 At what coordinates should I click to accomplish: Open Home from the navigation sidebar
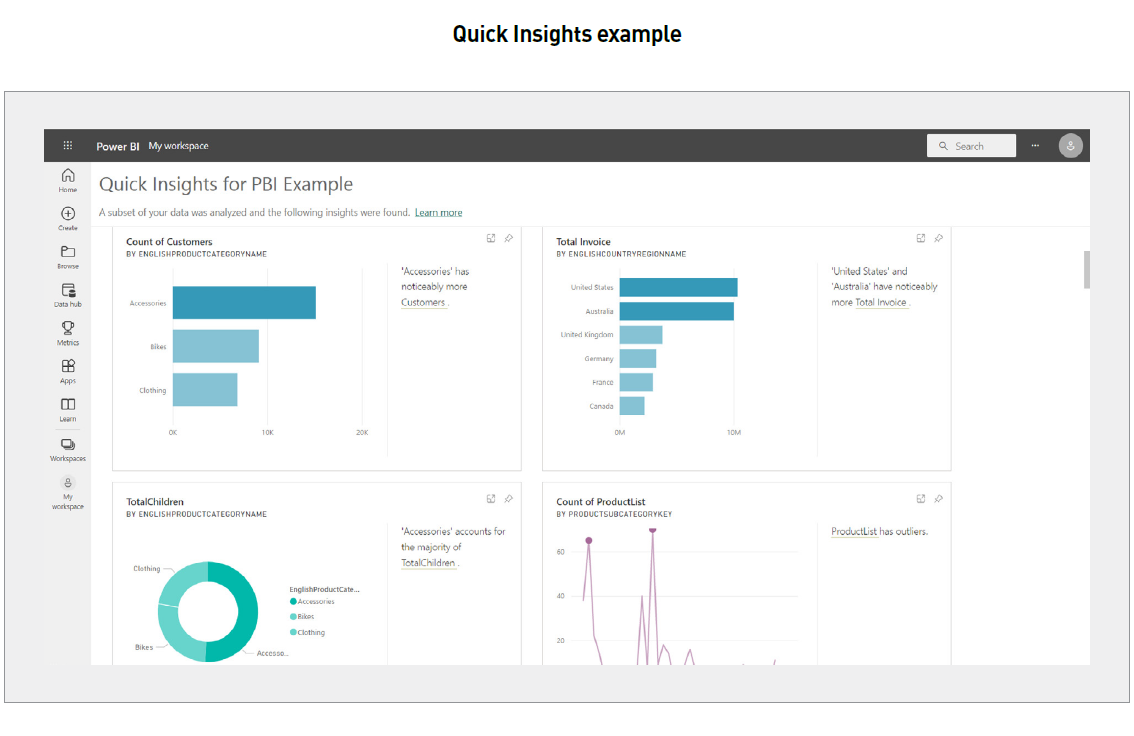tap(67, 179)
